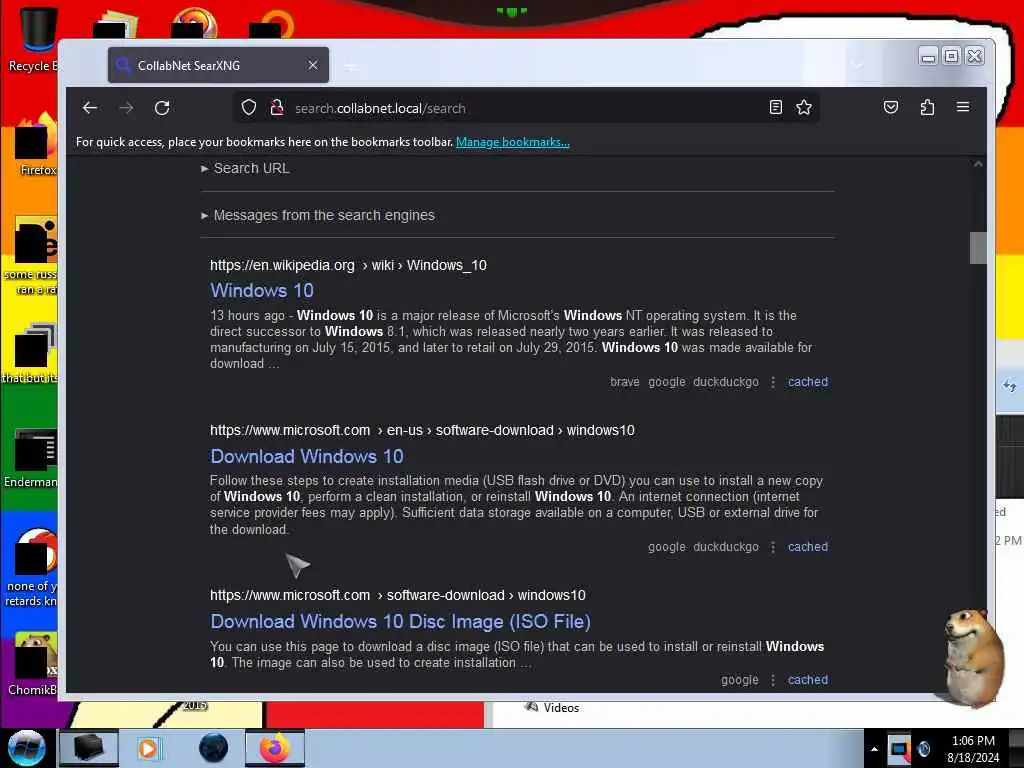Reload the page with the refresh icon
This screenshot has width=1024, height=768.
click(162, 108)
